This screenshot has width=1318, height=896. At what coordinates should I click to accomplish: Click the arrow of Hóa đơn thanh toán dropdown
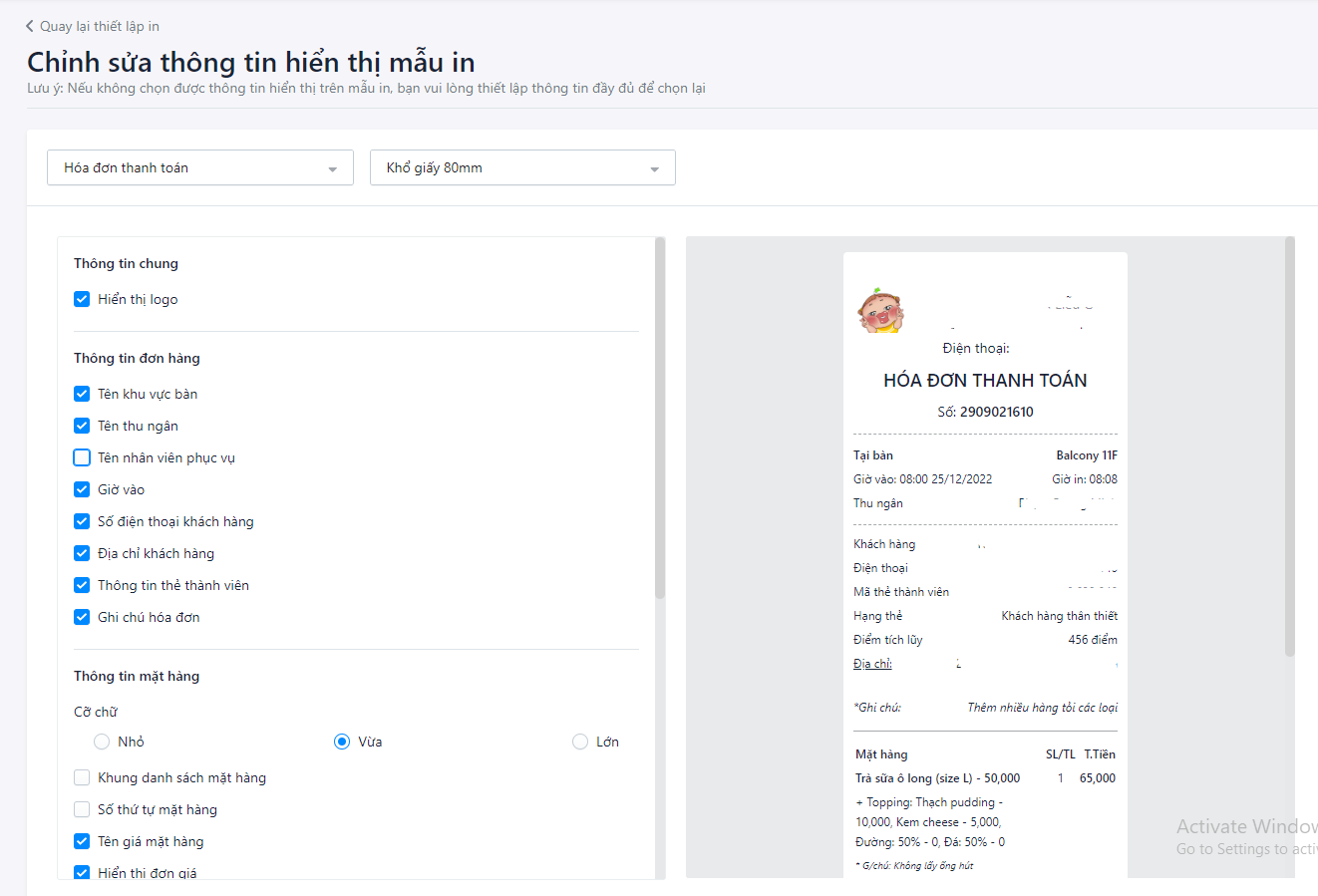pos(332,169)
